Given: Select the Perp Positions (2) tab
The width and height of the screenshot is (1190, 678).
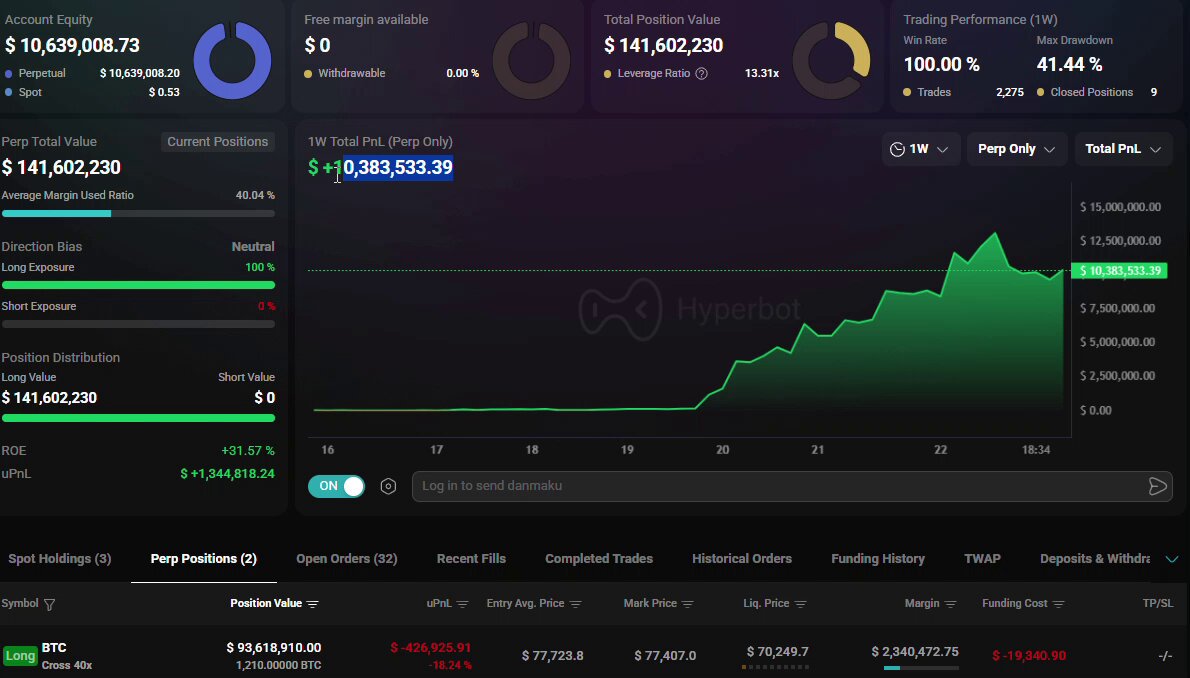Looking at the screenshot, I should coord(203,559).
